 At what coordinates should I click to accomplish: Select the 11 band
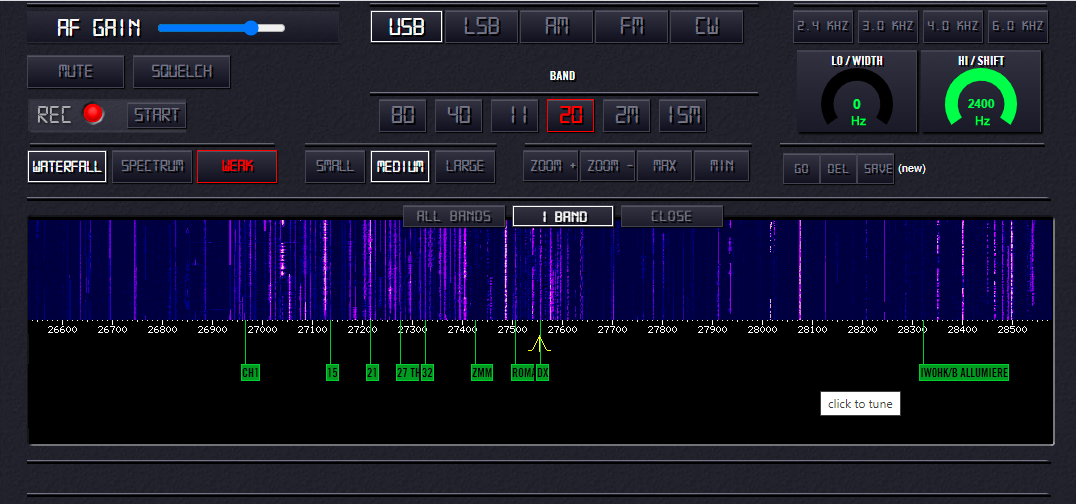click(515, 115)
